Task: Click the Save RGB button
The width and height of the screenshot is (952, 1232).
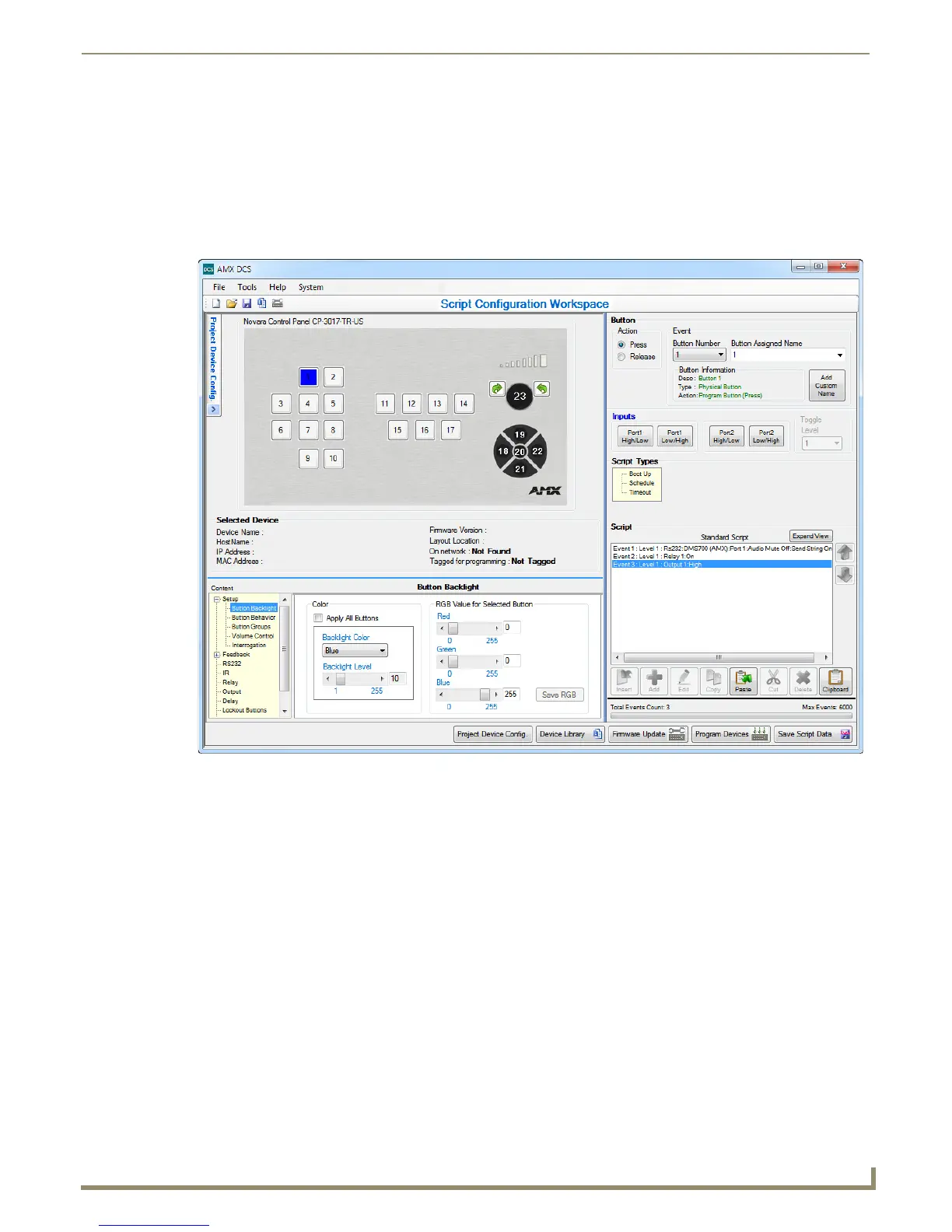Action: [x=559, y=695]
